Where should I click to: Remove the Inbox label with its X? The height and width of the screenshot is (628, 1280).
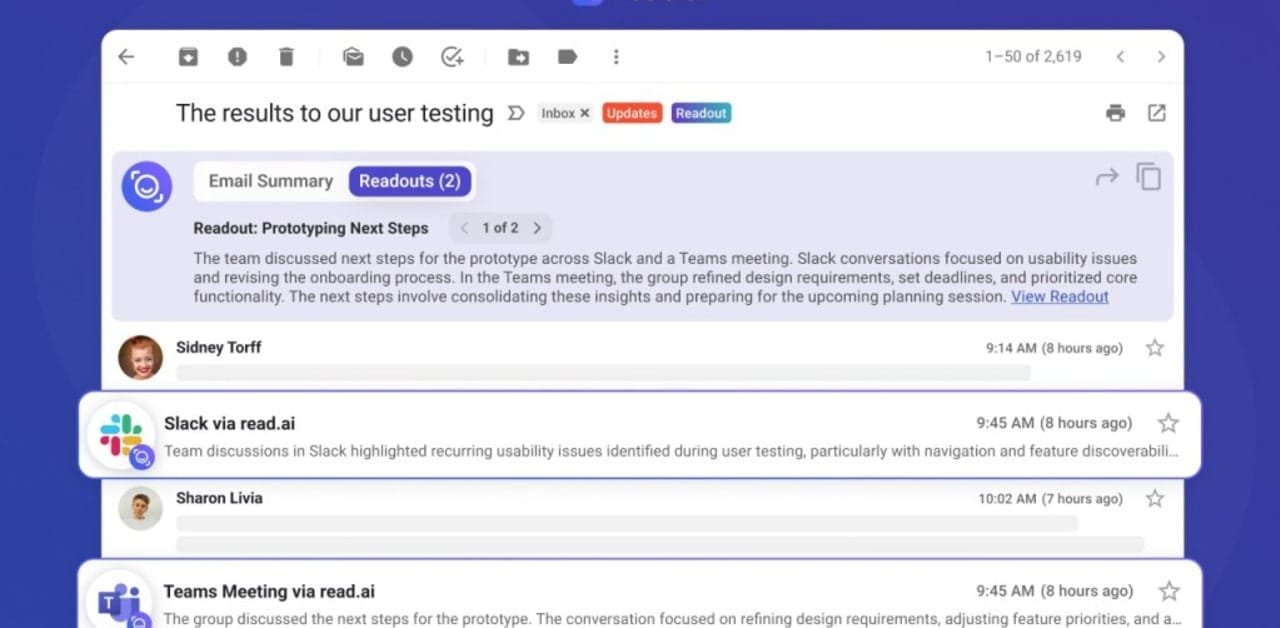pos(585,114)
